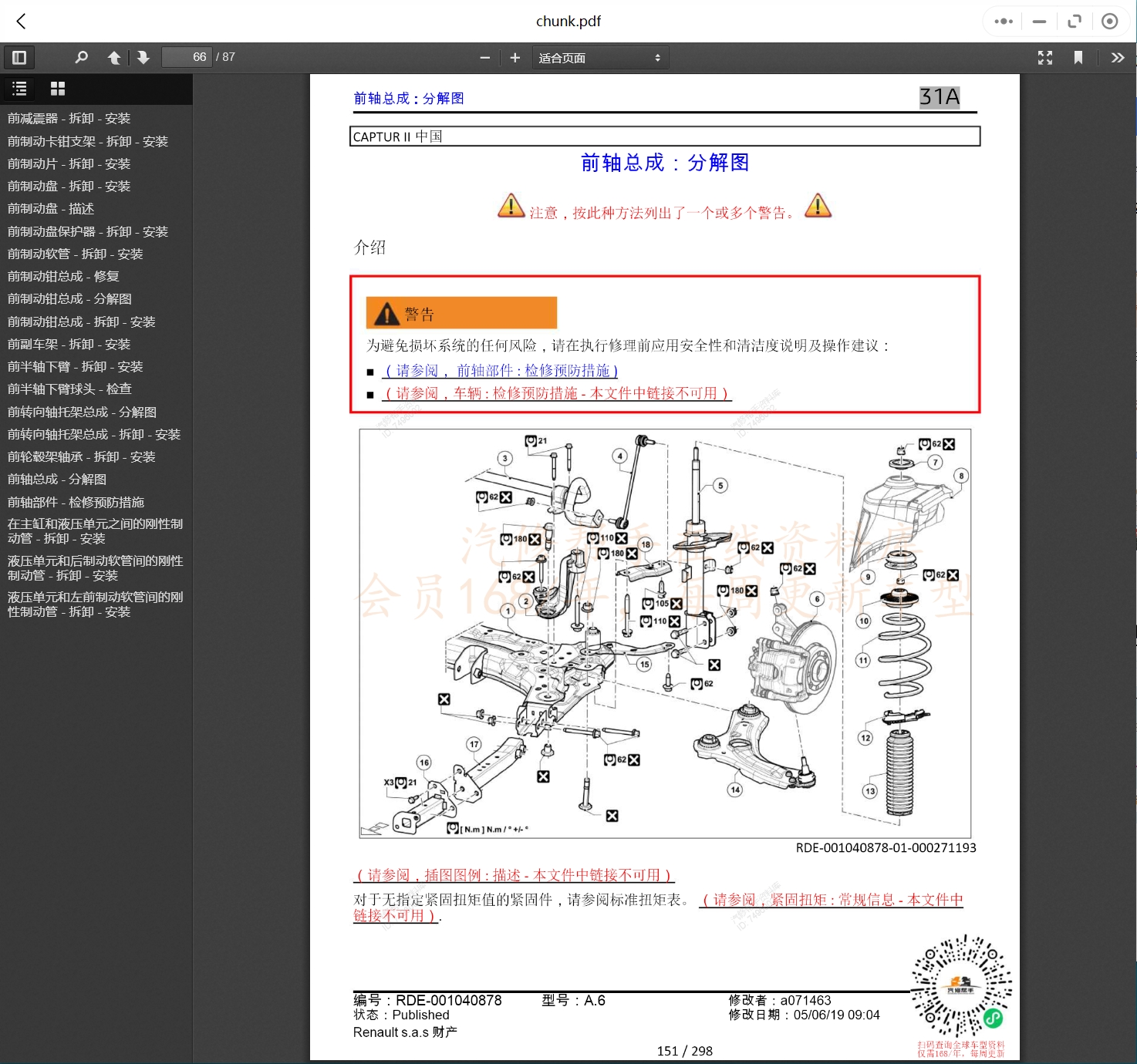Click the floating window icon top right
The image size is (1137, 1064).
(1074, 21)
